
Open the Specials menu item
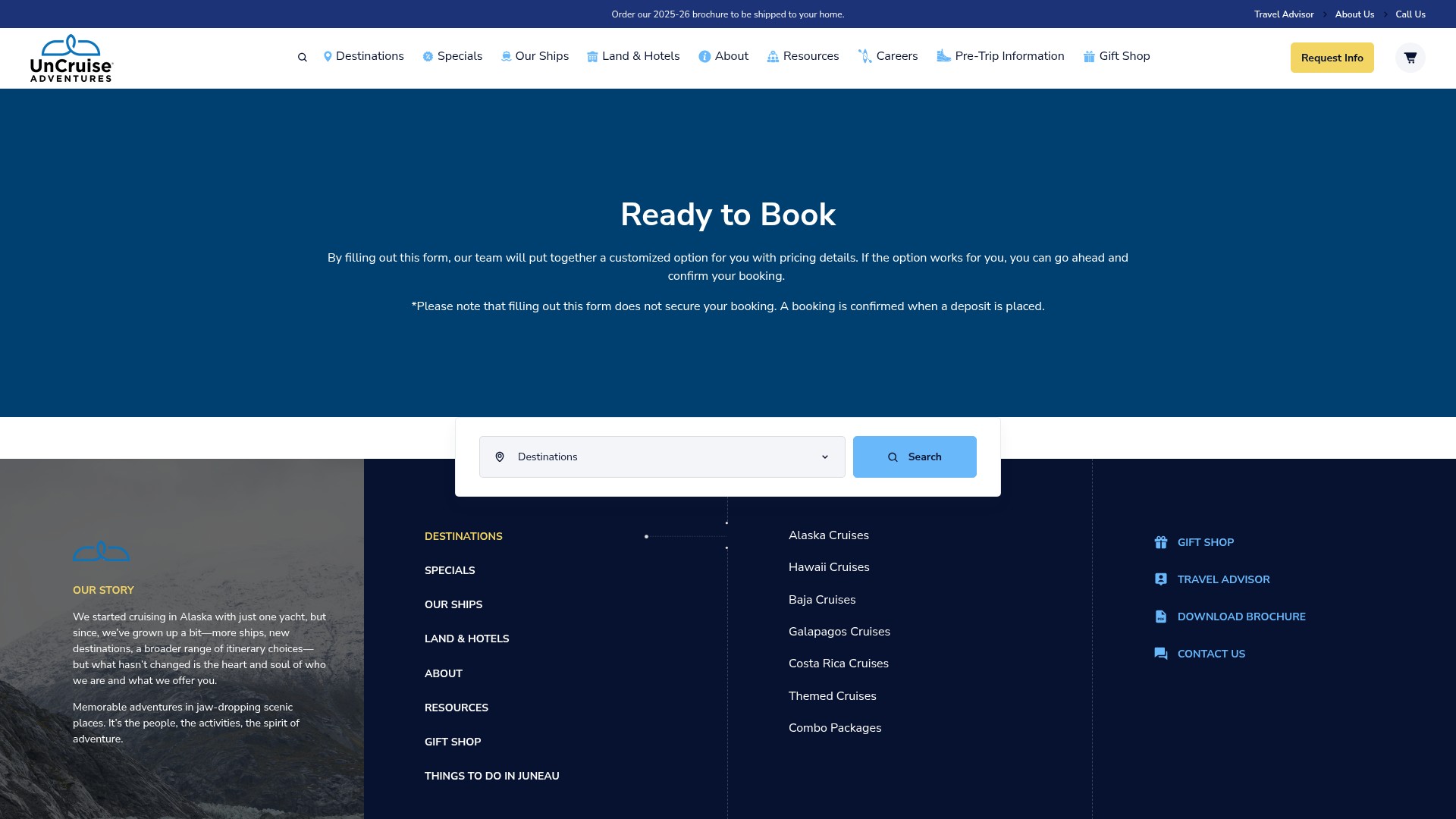click(x=460, y=56)
